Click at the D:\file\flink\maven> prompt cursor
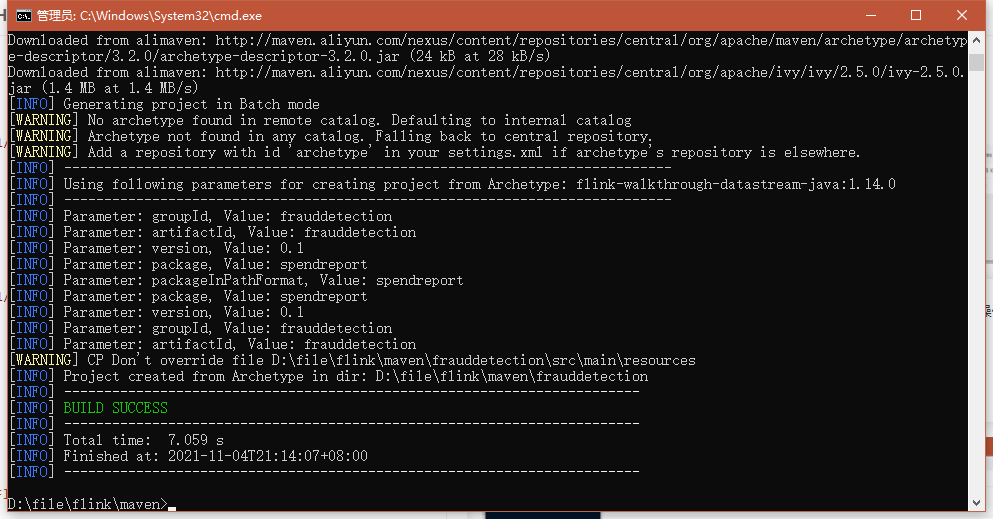This screenshot has width=993, height=519. click(x=172, y=504)
